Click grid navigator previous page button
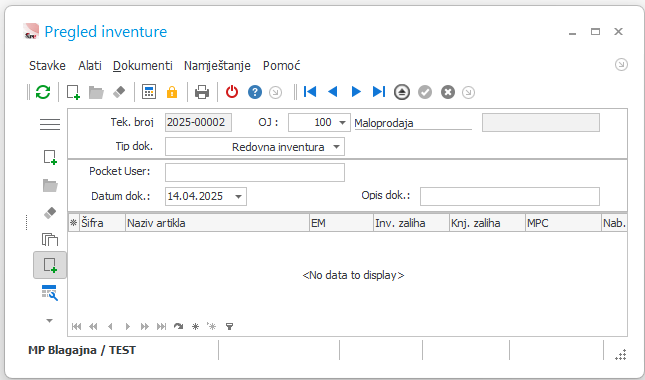 [93, 327]
